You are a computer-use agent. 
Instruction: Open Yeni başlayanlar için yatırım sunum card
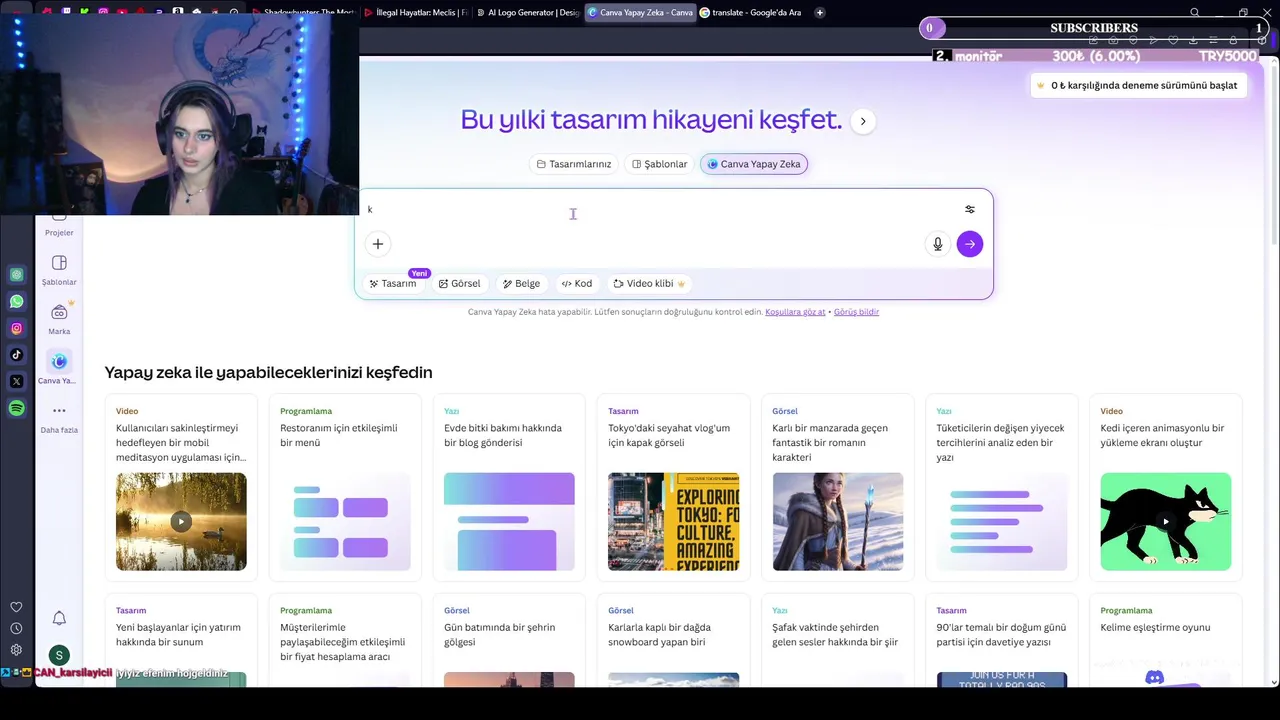tap(181, 640)
